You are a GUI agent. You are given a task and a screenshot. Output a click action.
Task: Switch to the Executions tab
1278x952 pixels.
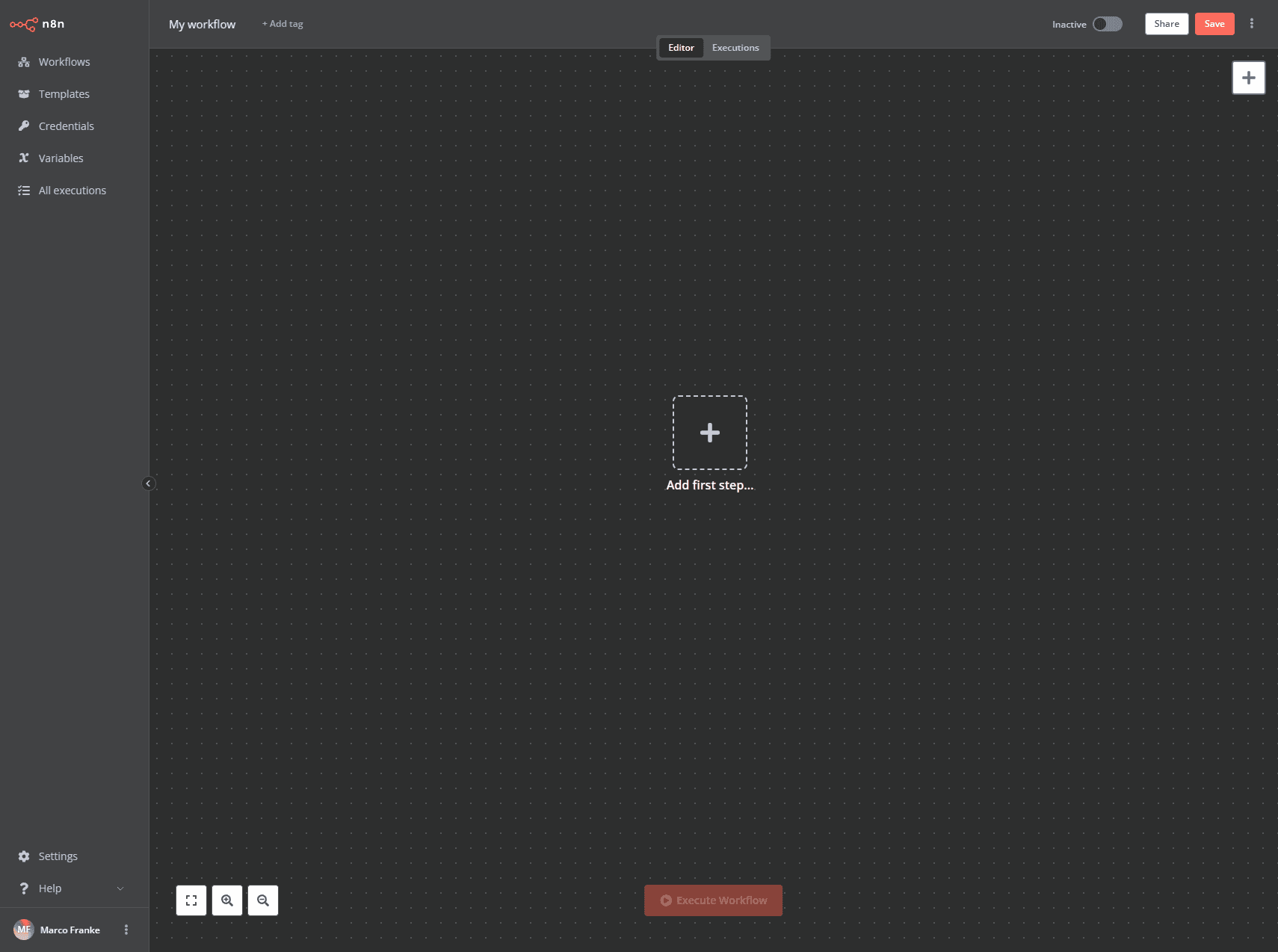pyautogui.click(x=735, y=47)
